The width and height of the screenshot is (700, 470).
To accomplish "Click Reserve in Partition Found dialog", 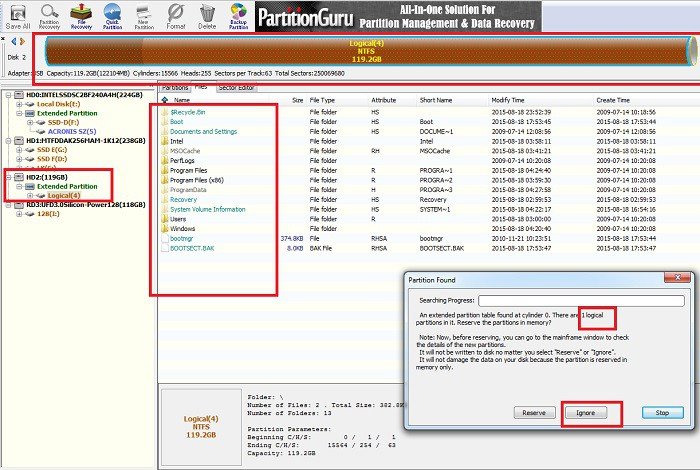I will coord(534,413).
